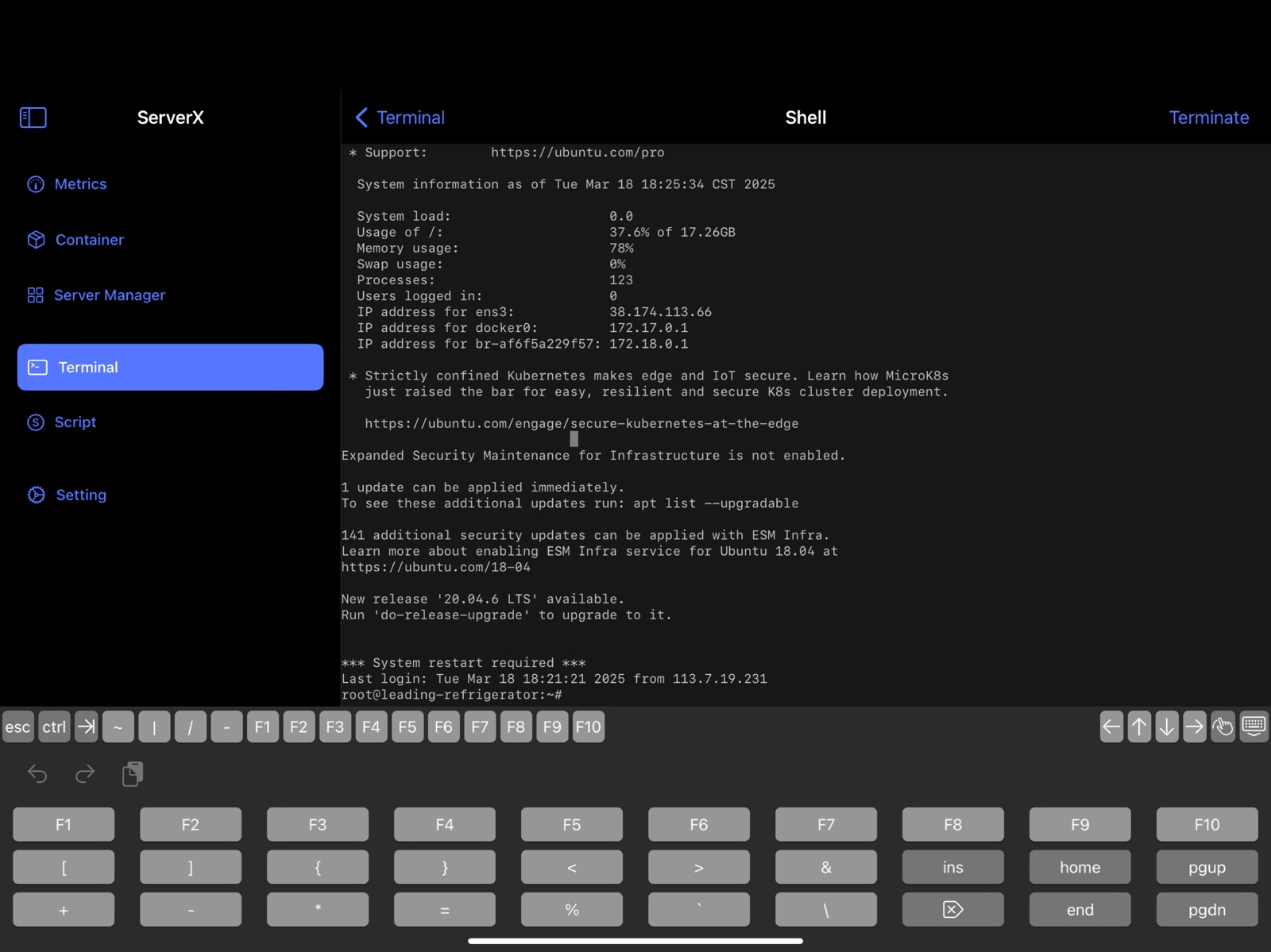Select the Terminal sidebar item
Viewport: 1271px width, 952px height.
pyautogui.click(x=170, y=367)
